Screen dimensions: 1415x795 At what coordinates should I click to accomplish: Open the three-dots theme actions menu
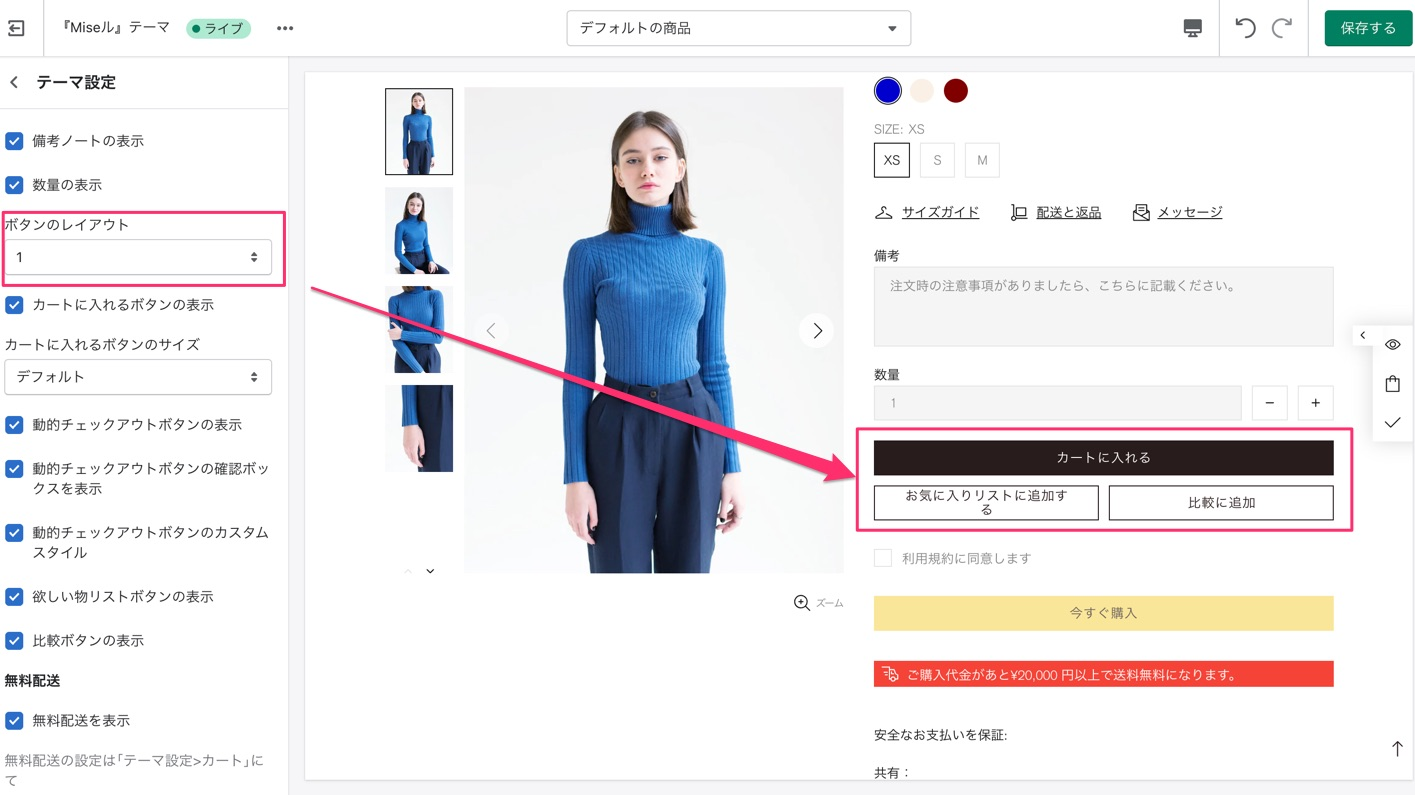(x=285, y=28)
